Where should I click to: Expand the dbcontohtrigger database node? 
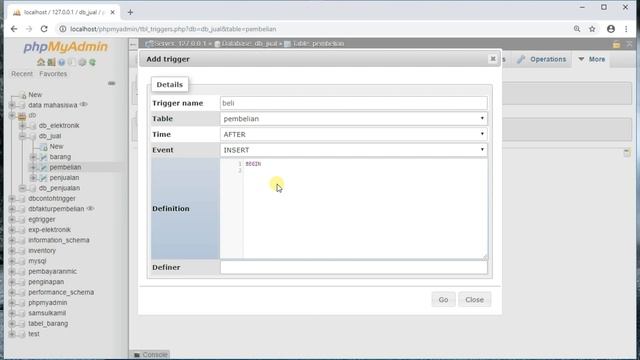[12, 198]
